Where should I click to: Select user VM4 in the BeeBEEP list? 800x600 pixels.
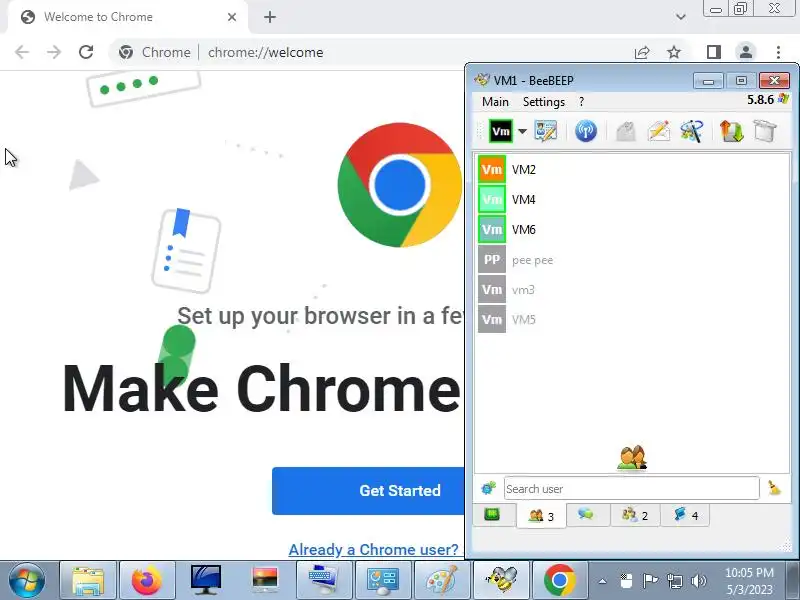(632, 199)
